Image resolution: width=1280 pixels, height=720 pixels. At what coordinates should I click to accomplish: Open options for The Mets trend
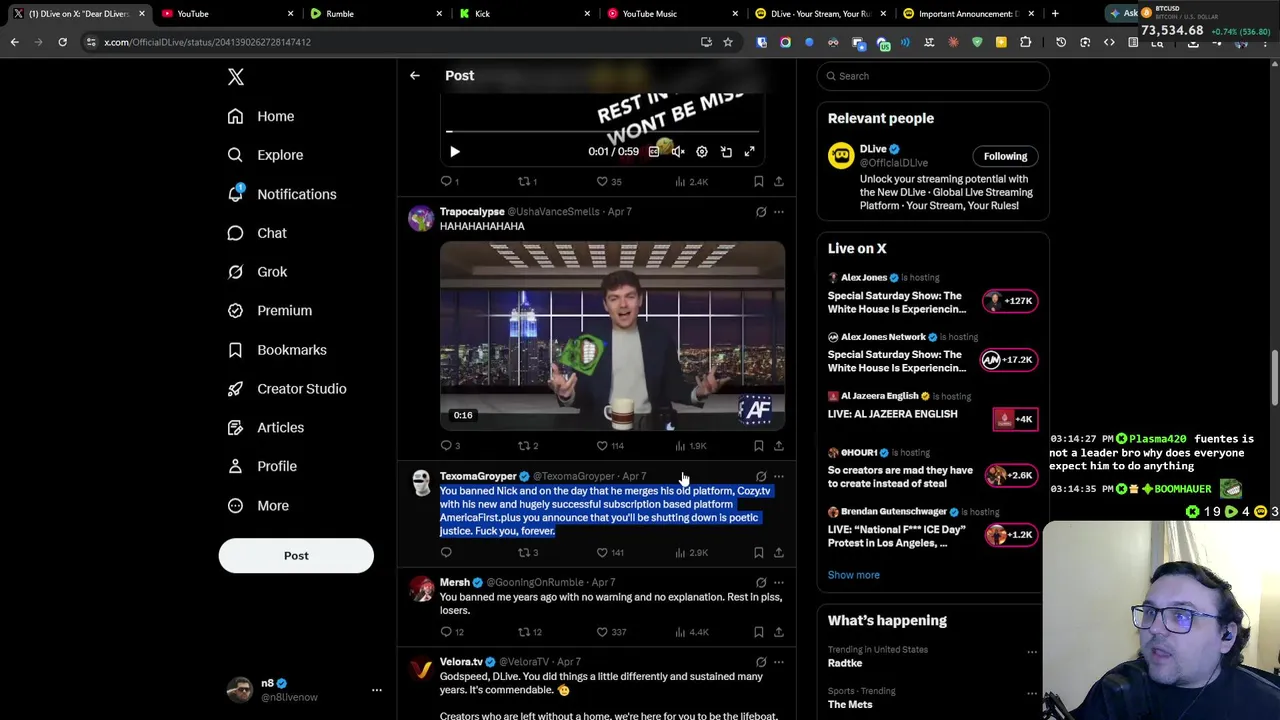coord(1032,693)
